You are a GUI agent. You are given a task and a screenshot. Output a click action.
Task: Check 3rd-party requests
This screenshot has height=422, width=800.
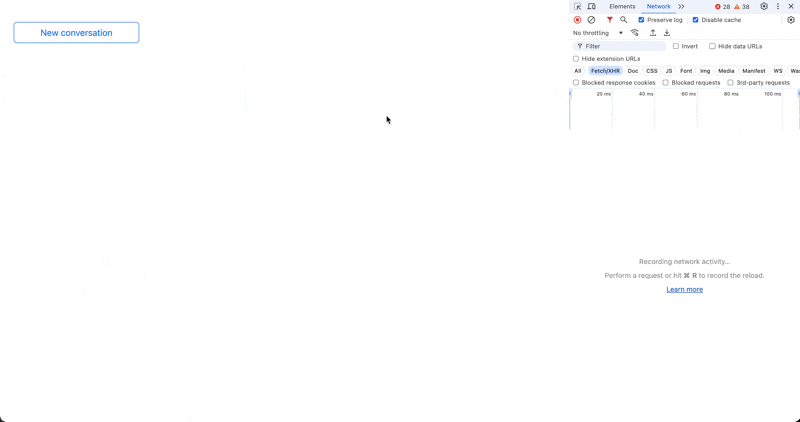[730, 83]
